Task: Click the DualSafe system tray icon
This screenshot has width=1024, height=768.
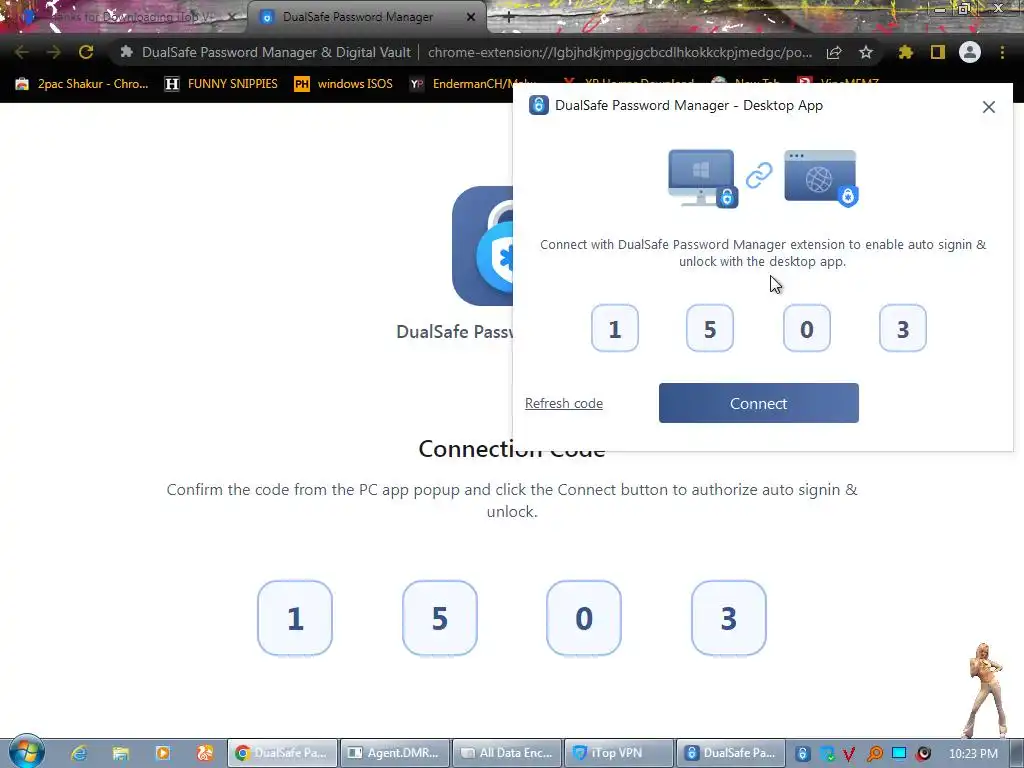Action: click(x=803, y=754)
